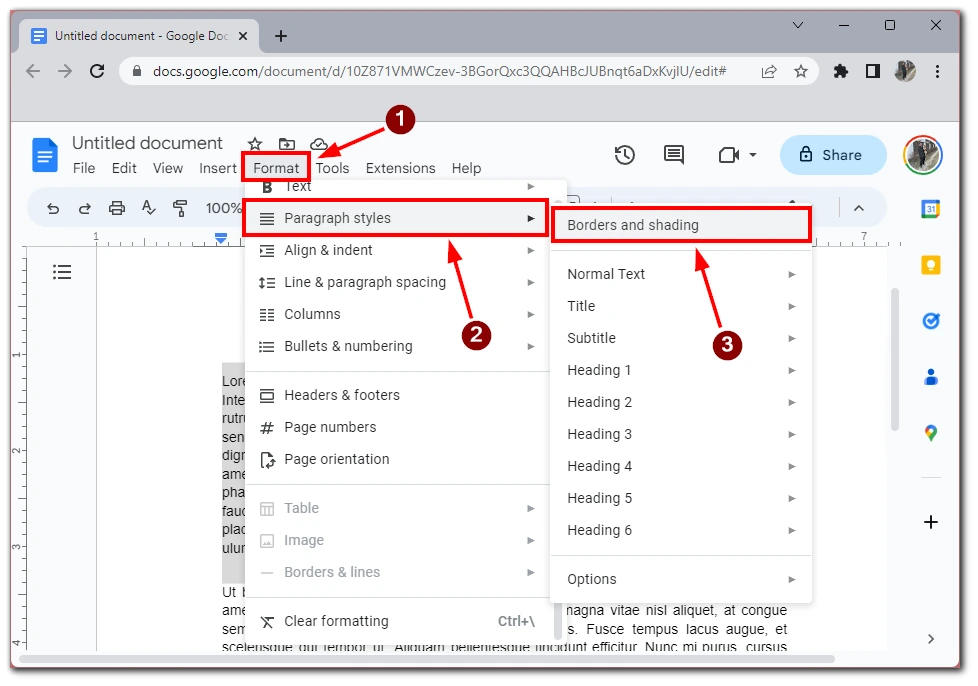Viewport: 978px width, 686px height.
Task: Open the Format menu
Action: click(276, 168)
